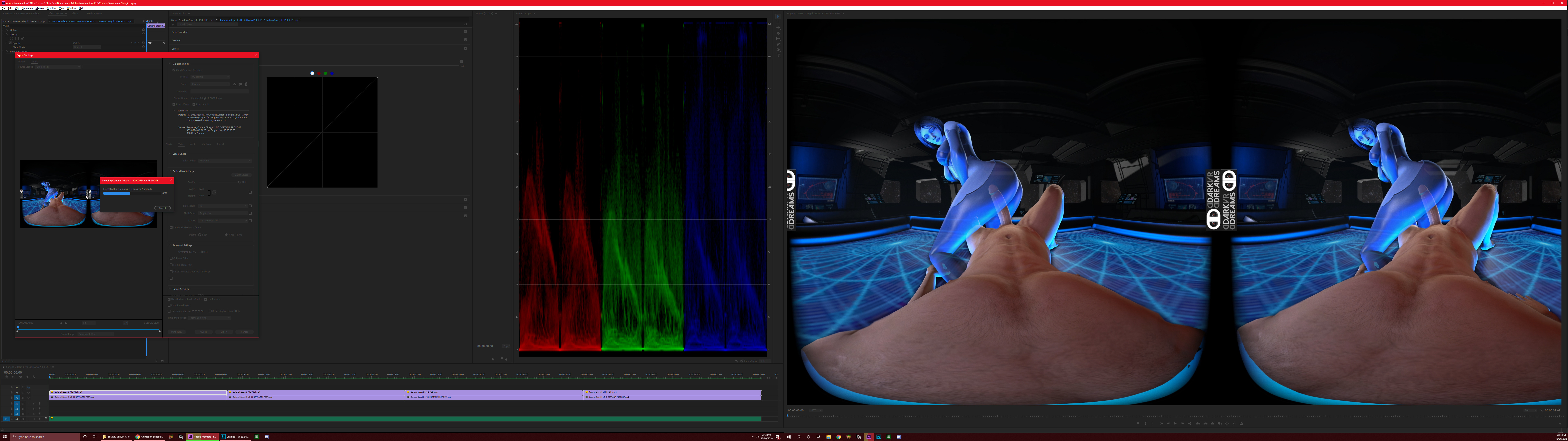Open Timeline Display Settings wrench
This screenshot has width=1568, height=441.
click(x=34, y=377)
